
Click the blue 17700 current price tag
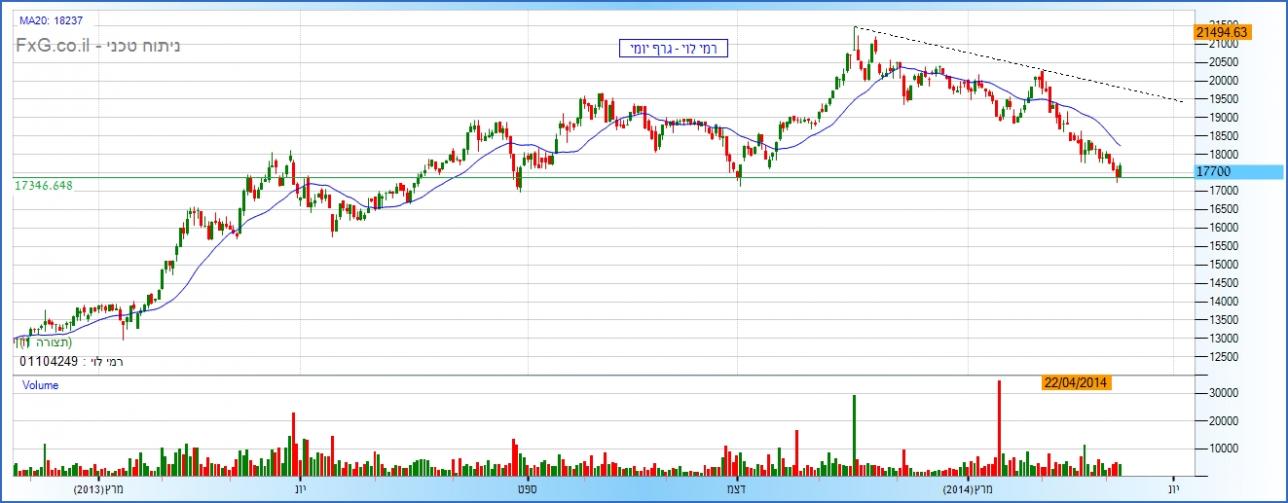[1221, 172]
